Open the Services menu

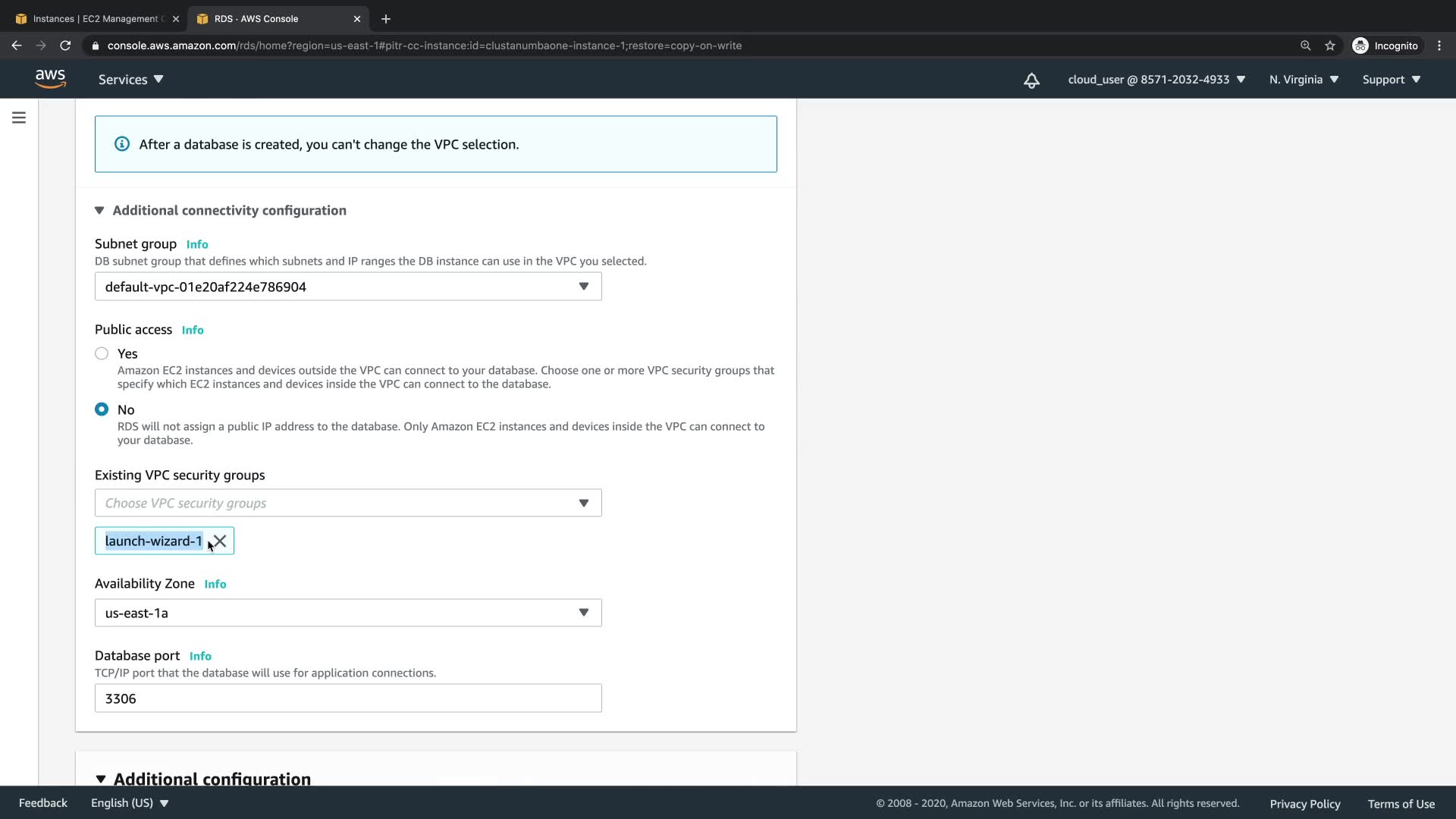coord(130,80)
